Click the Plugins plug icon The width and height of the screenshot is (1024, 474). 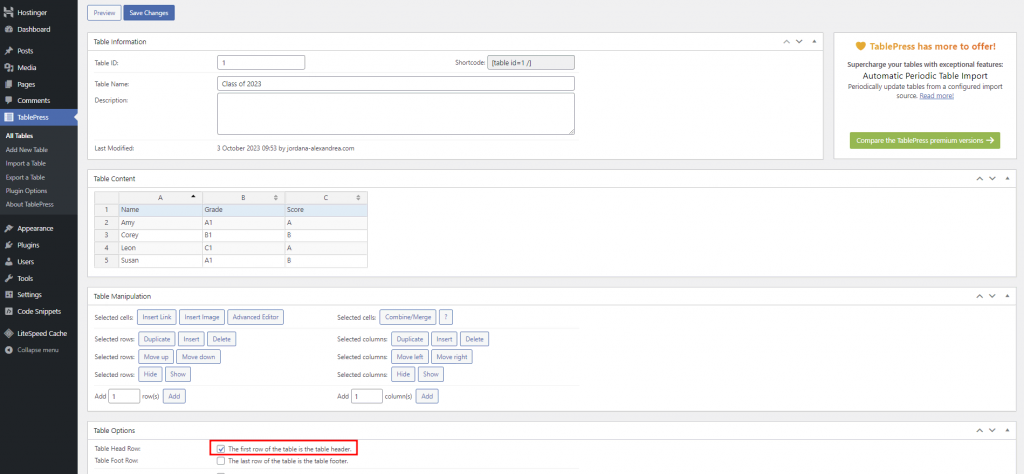8,245
